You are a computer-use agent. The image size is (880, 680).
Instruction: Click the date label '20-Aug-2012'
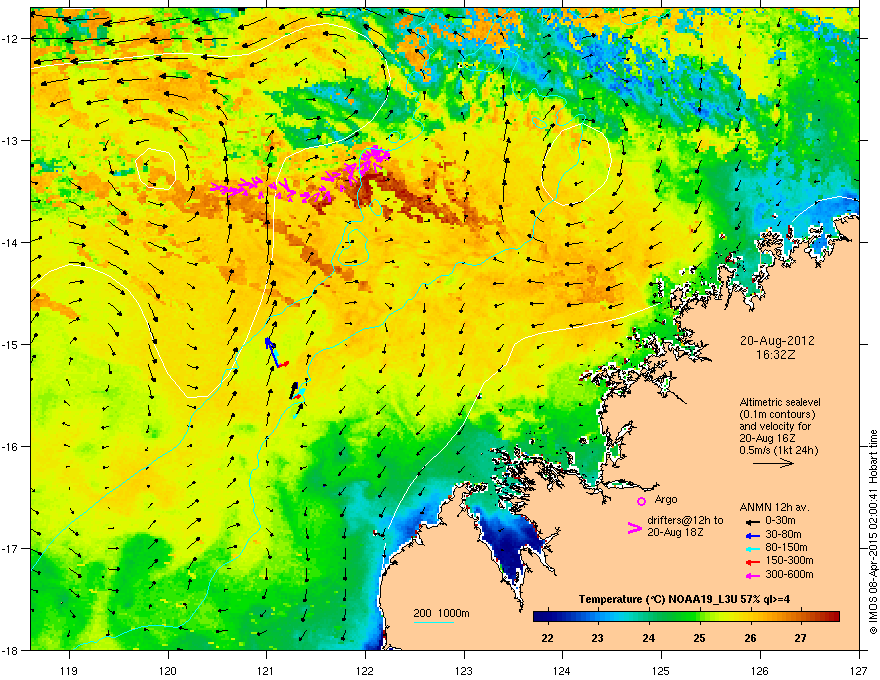[x=777, y=341]
